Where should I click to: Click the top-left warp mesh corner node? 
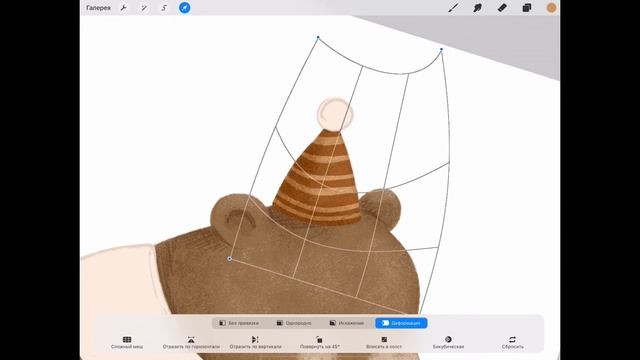(x=318, y=38)
